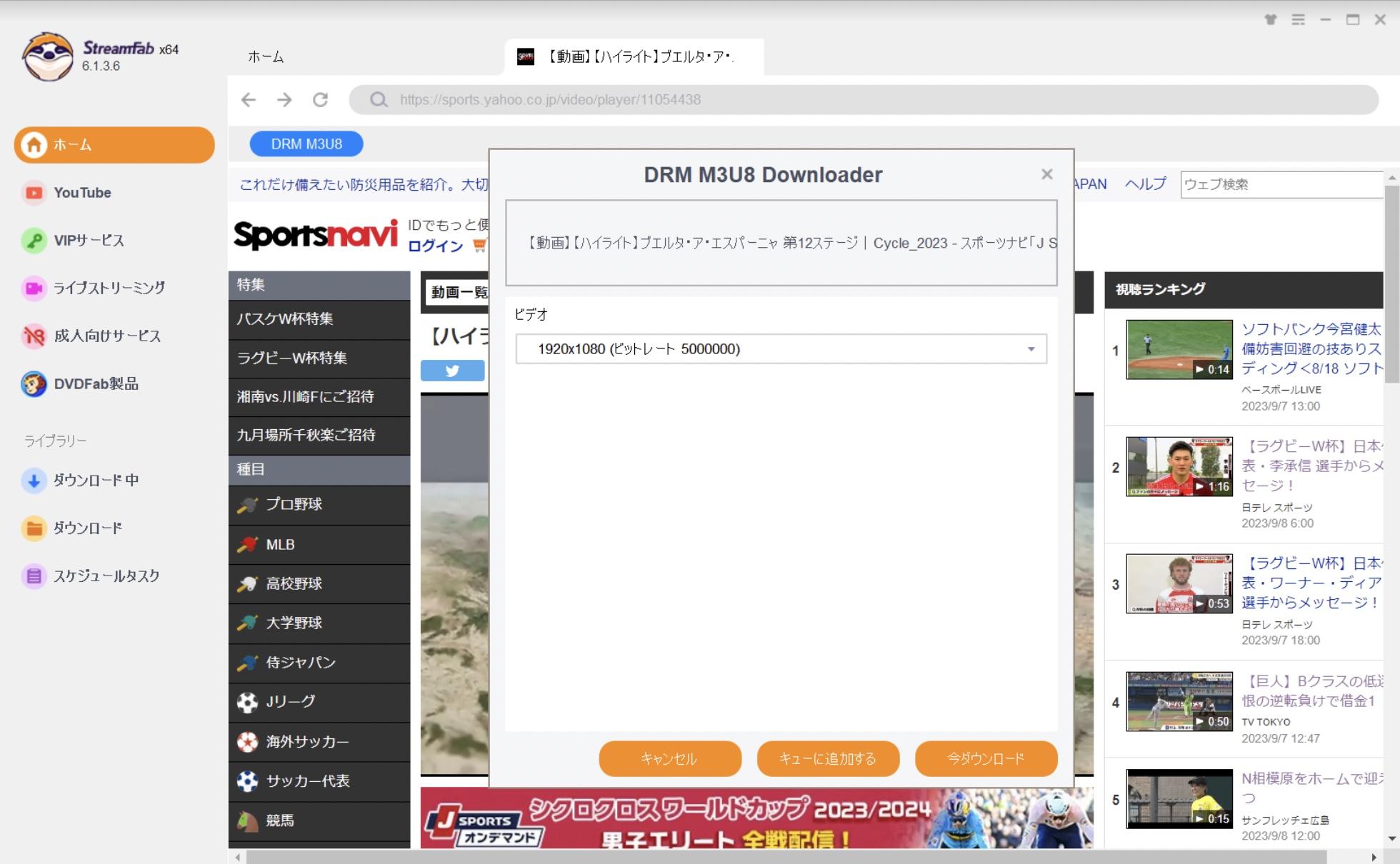This screenshot has width=1400, height=864.
Task: Open ranking 3 ワーナー・ディアンズ thumbnail
Action: [x=1179, y=584]
